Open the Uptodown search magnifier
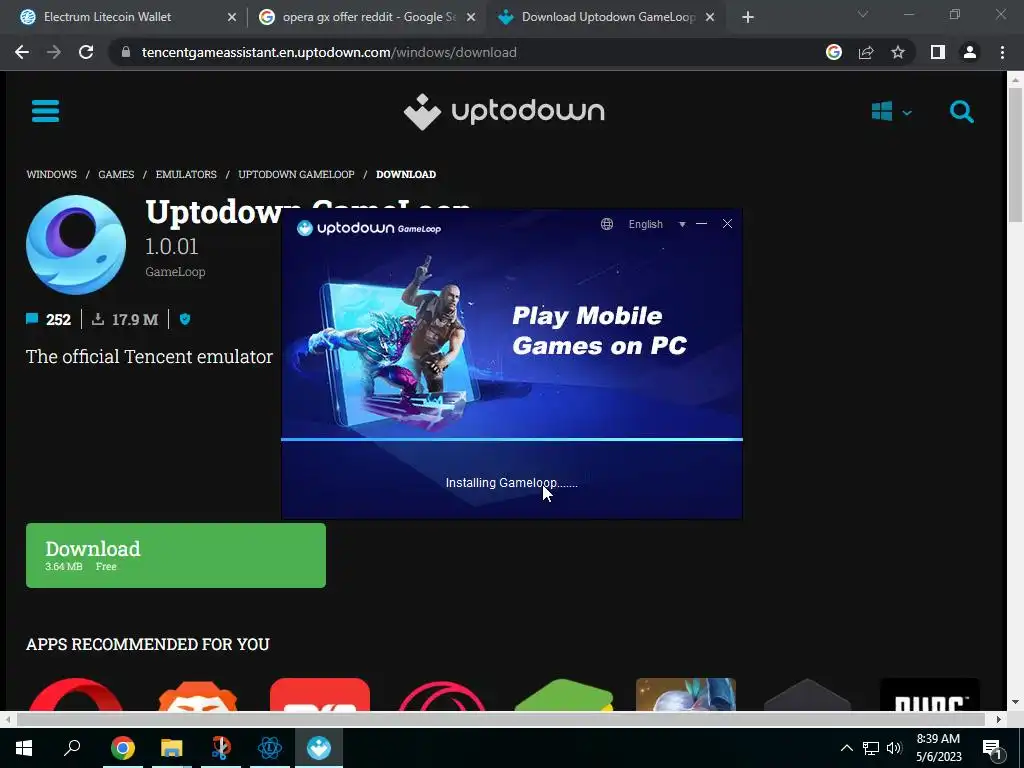The width and height of the screenshot is (1024, 768). pos(961,112)
